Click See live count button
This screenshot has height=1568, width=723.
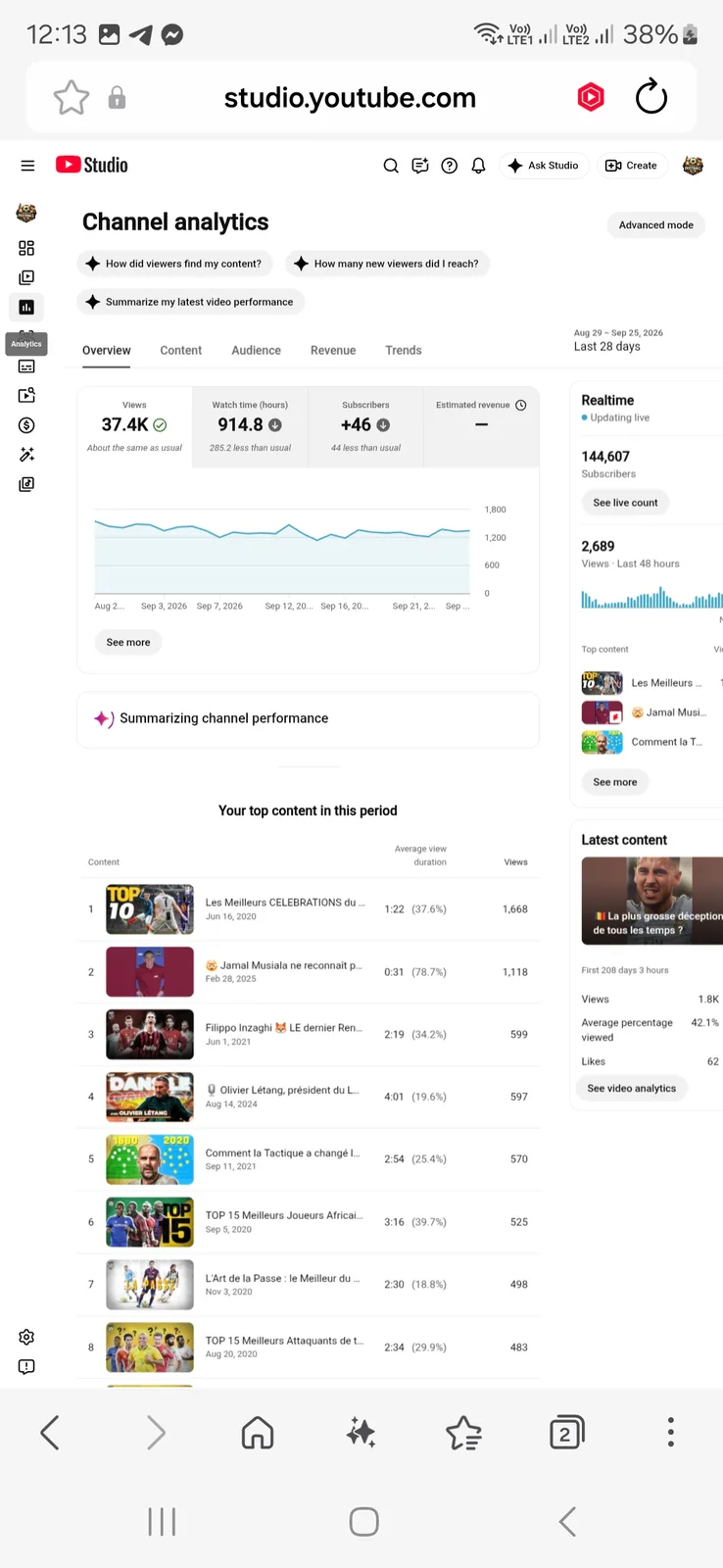625,503
